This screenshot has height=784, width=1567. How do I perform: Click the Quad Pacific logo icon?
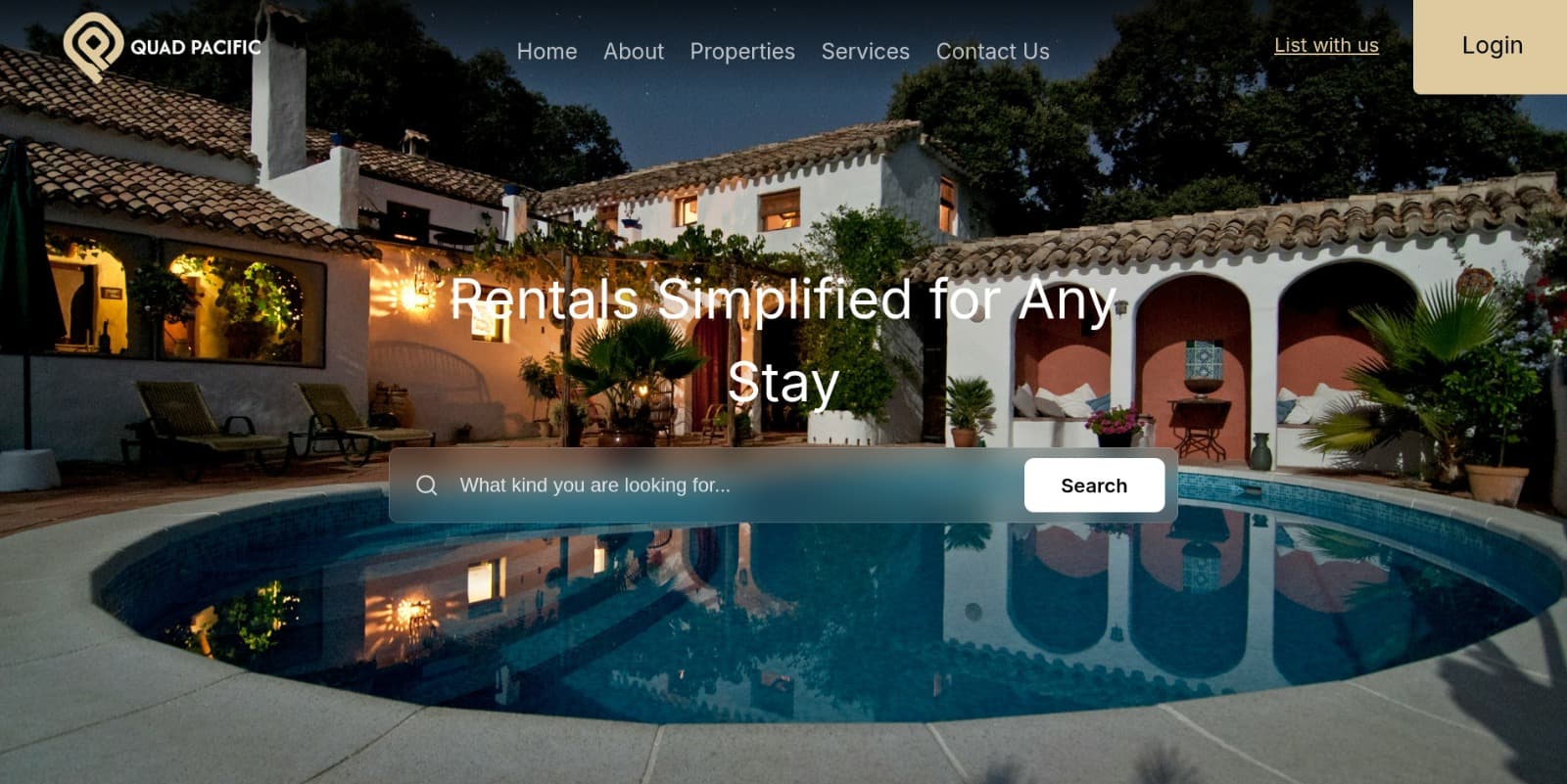coord(93,46)
